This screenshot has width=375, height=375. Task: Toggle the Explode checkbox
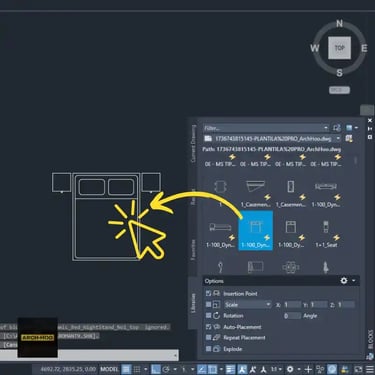coord(208,349)
